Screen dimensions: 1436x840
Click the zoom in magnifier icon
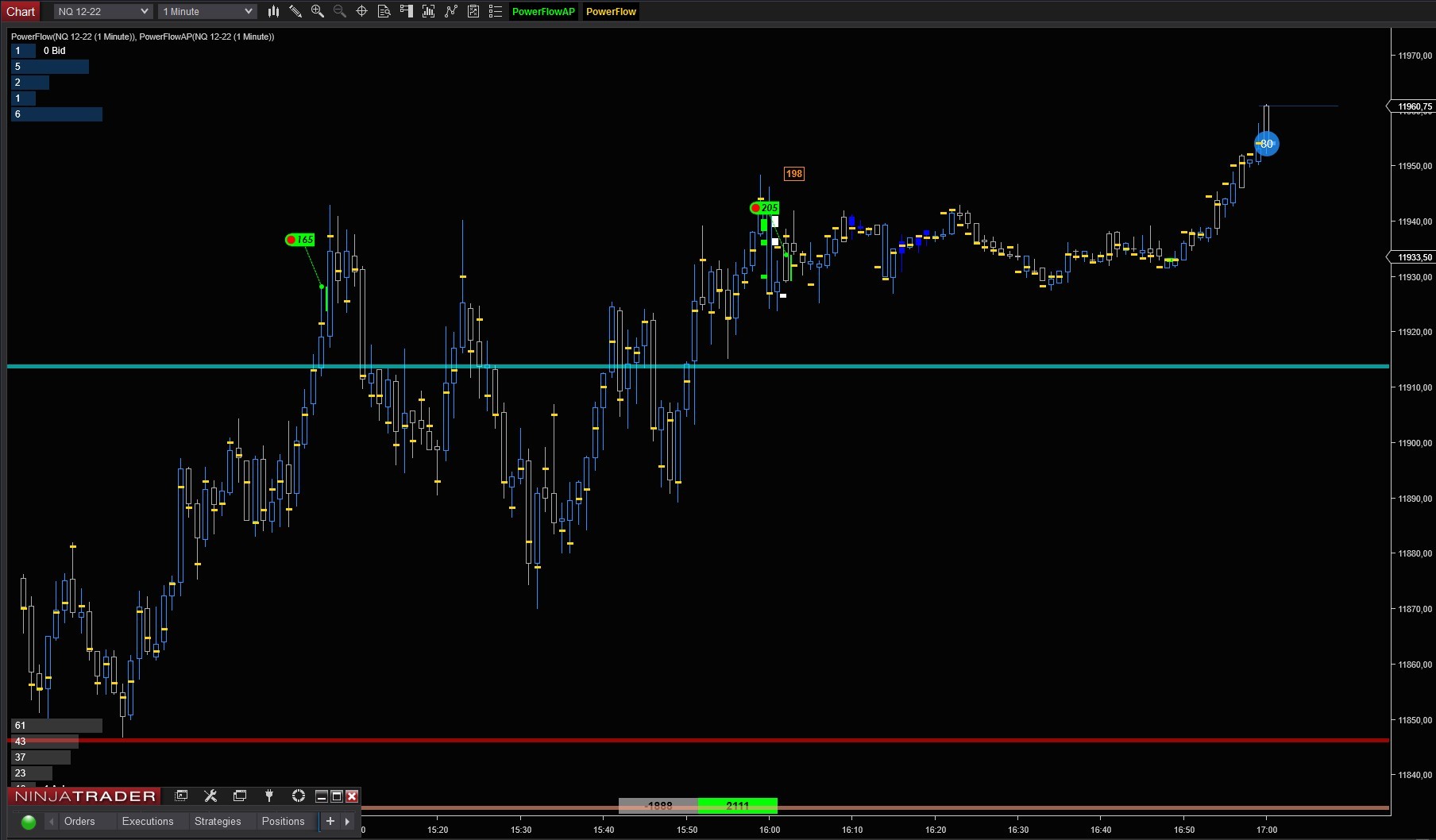[x=318, y=11]
